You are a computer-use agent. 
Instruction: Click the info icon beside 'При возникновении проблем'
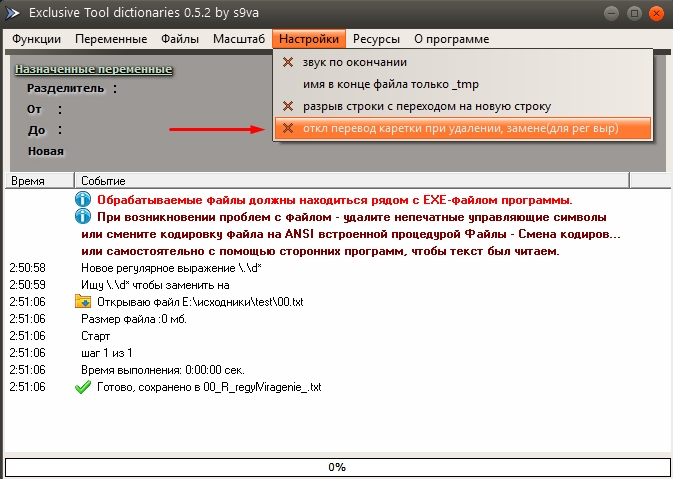pyautogui.click(x=83, y=217)
